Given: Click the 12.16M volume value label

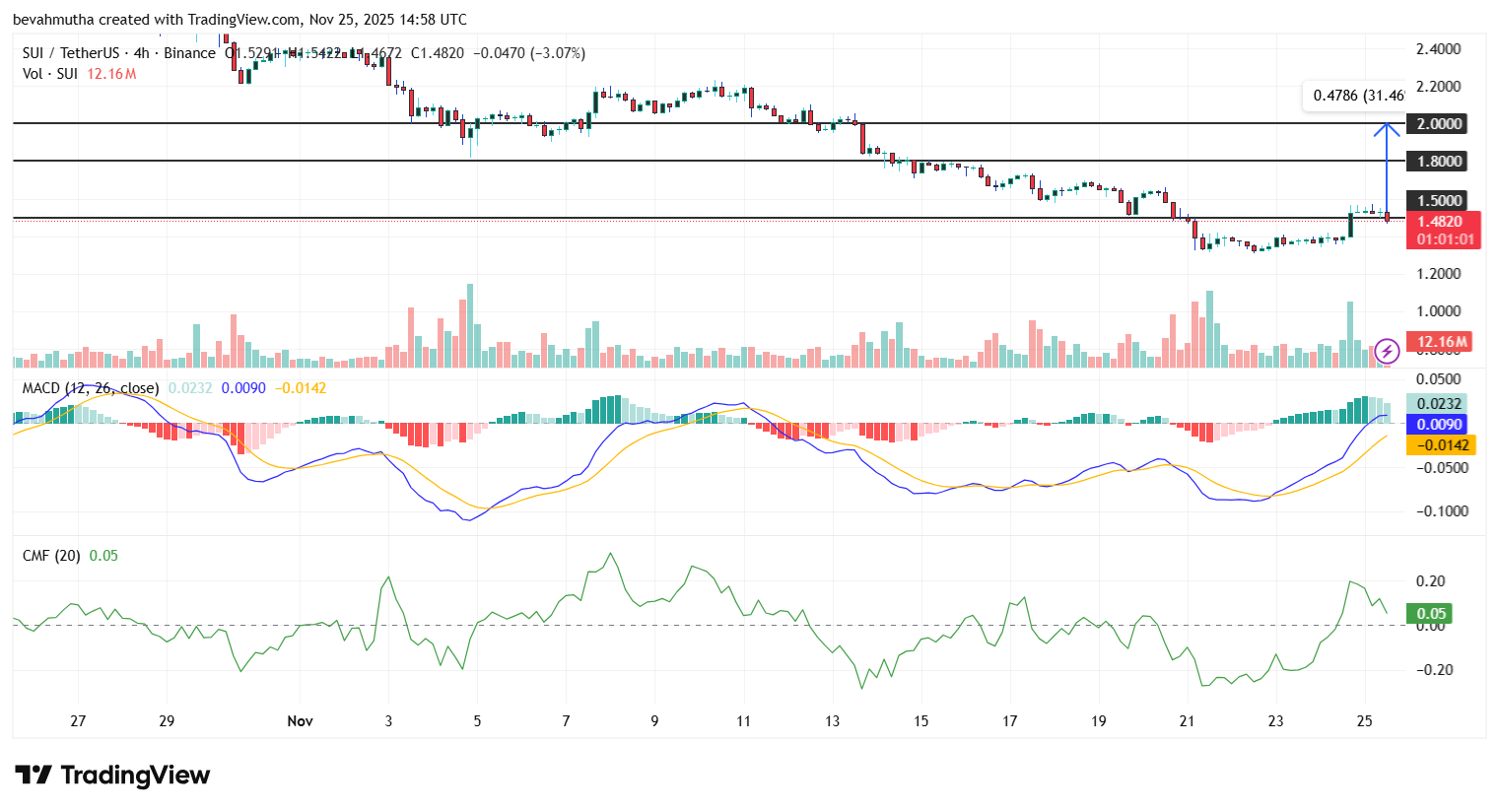Looking at the screenshot, I should (1442, 341).
